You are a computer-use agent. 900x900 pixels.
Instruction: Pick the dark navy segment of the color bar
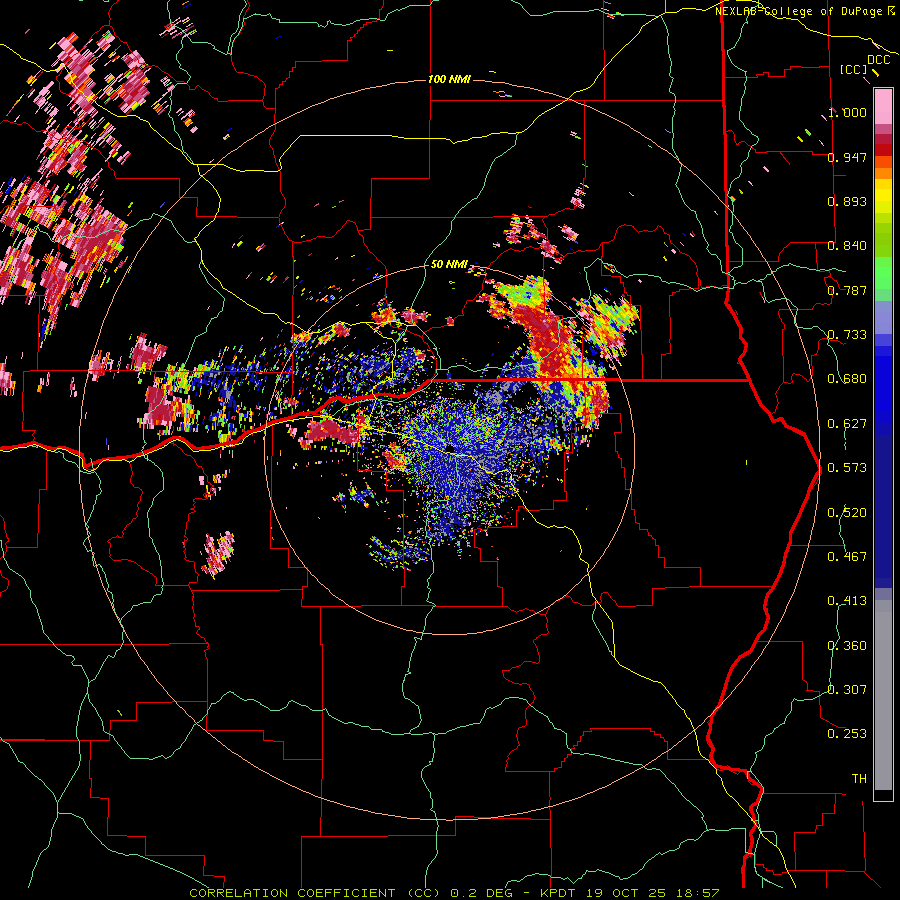883,511
